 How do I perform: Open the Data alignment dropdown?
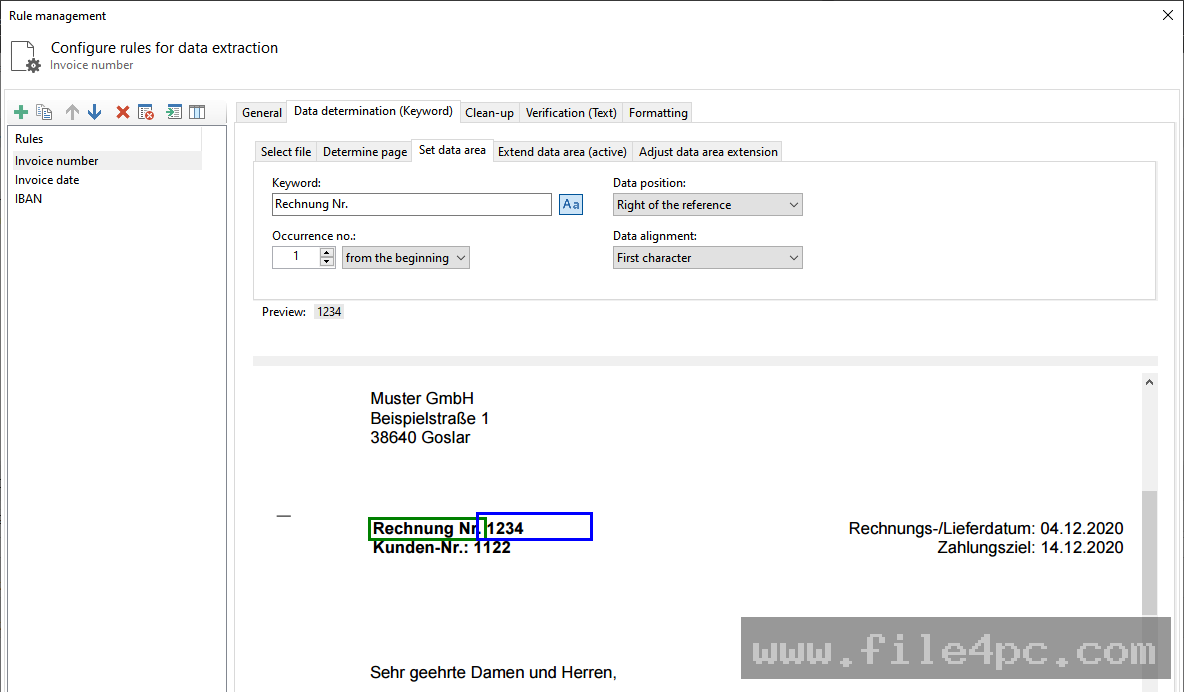coord(708,258)
